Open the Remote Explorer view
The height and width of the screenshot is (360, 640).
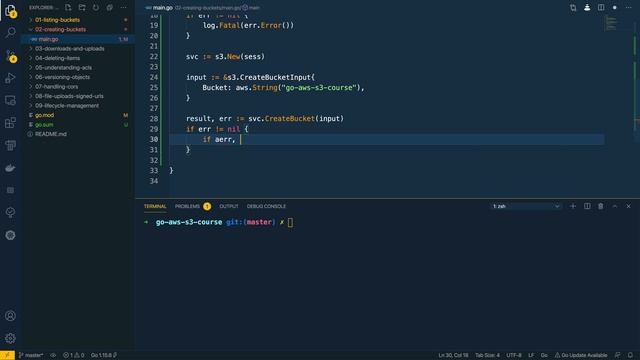(x=10, y=100)
